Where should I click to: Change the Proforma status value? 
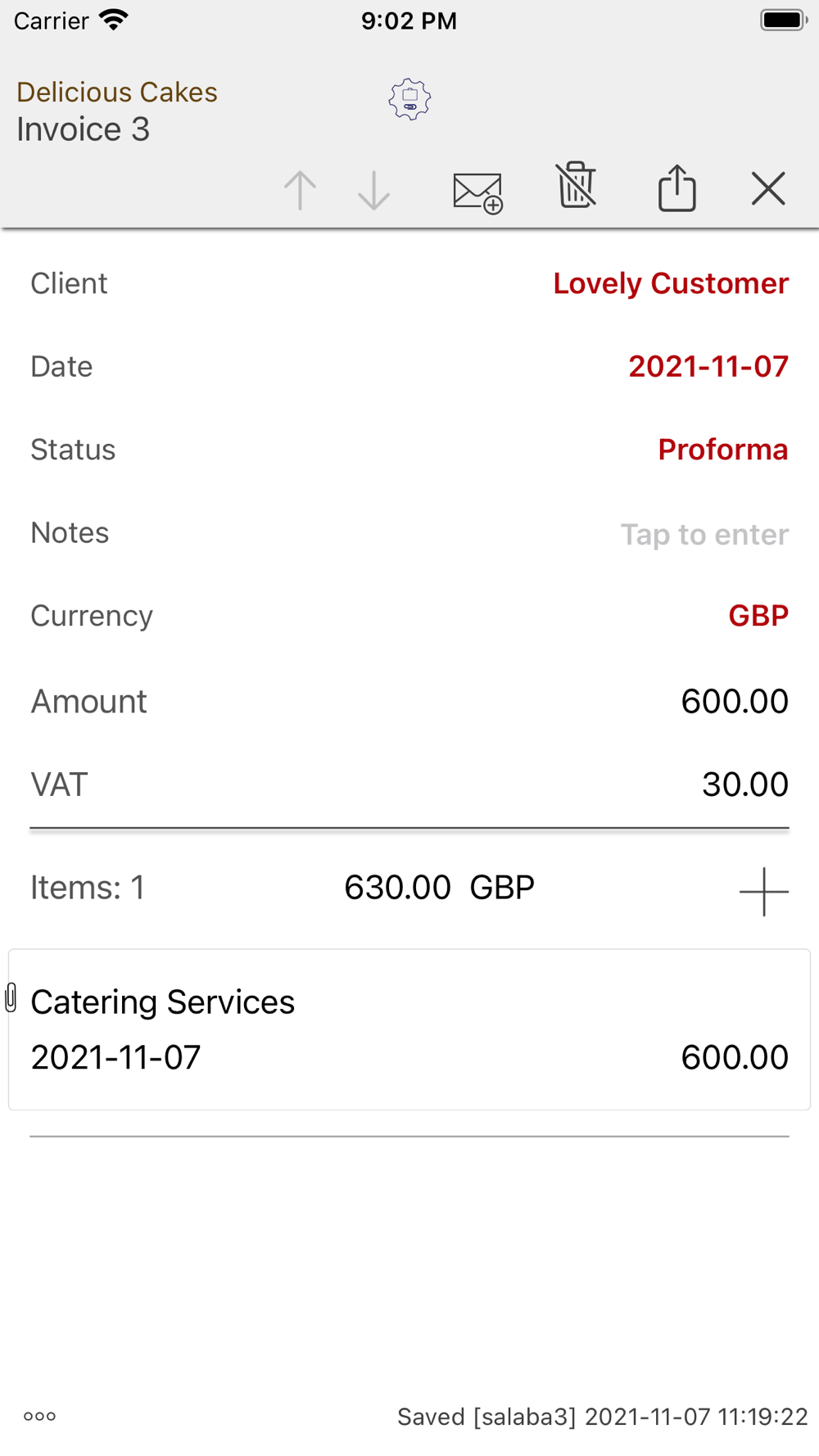722,450
